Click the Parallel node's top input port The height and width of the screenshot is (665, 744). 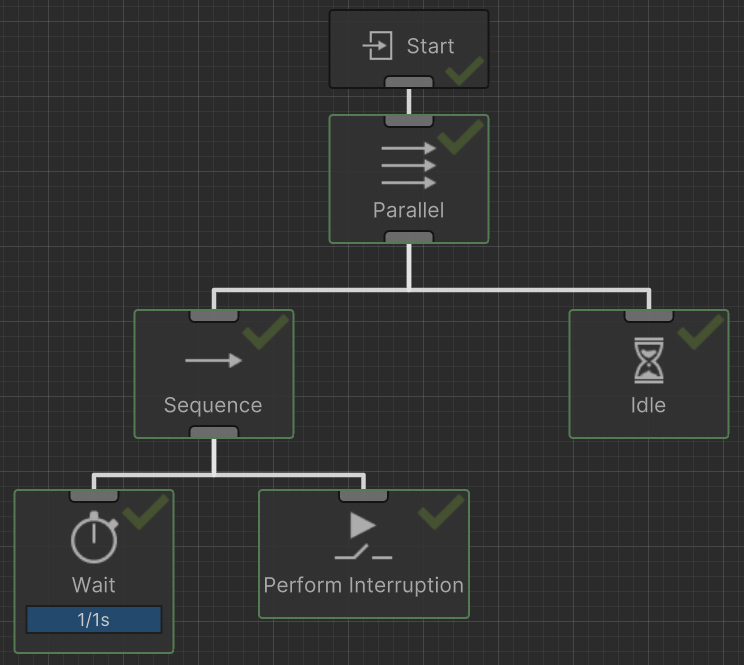[409, 120]
